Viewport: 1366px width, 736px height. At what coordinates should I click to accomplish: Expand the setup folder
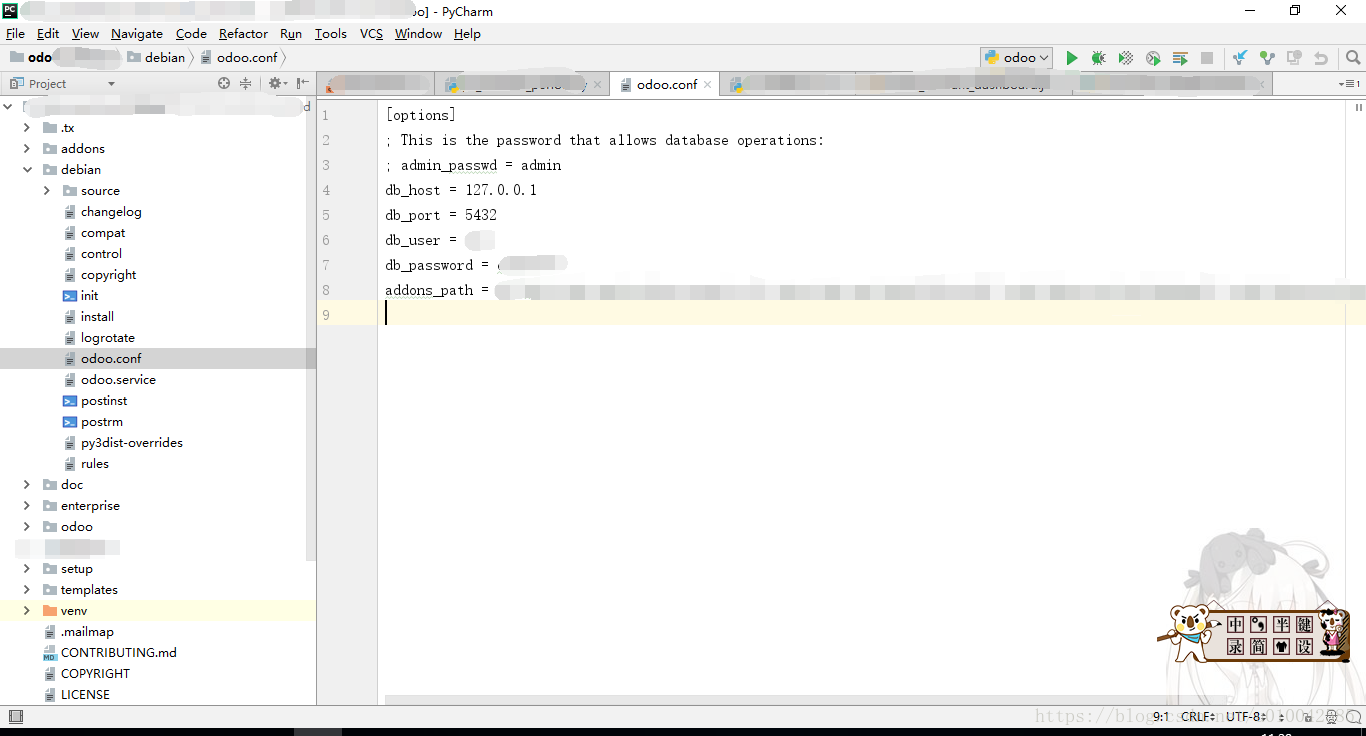click(x=27, y=569)
